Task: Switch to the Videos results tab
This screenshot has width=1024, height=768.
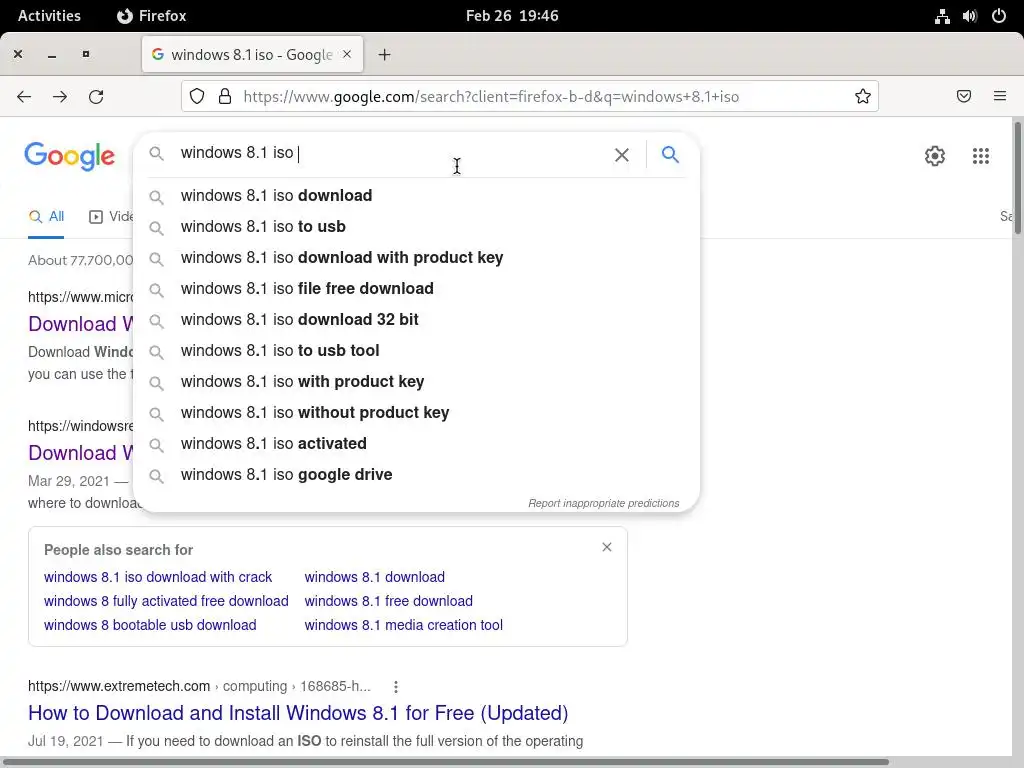Action: pos(111,217)
